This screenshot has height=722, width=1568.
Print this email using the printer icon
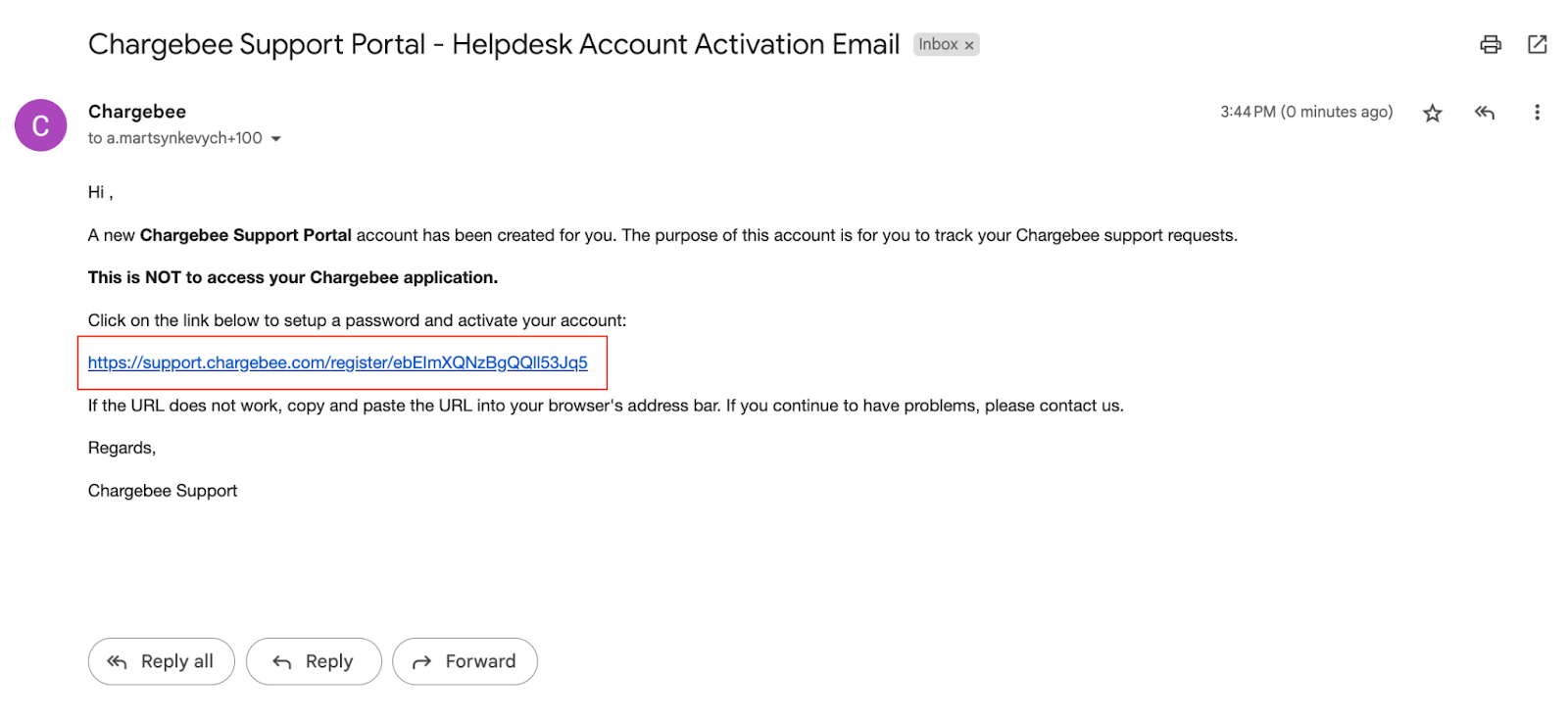point(1490,44)
